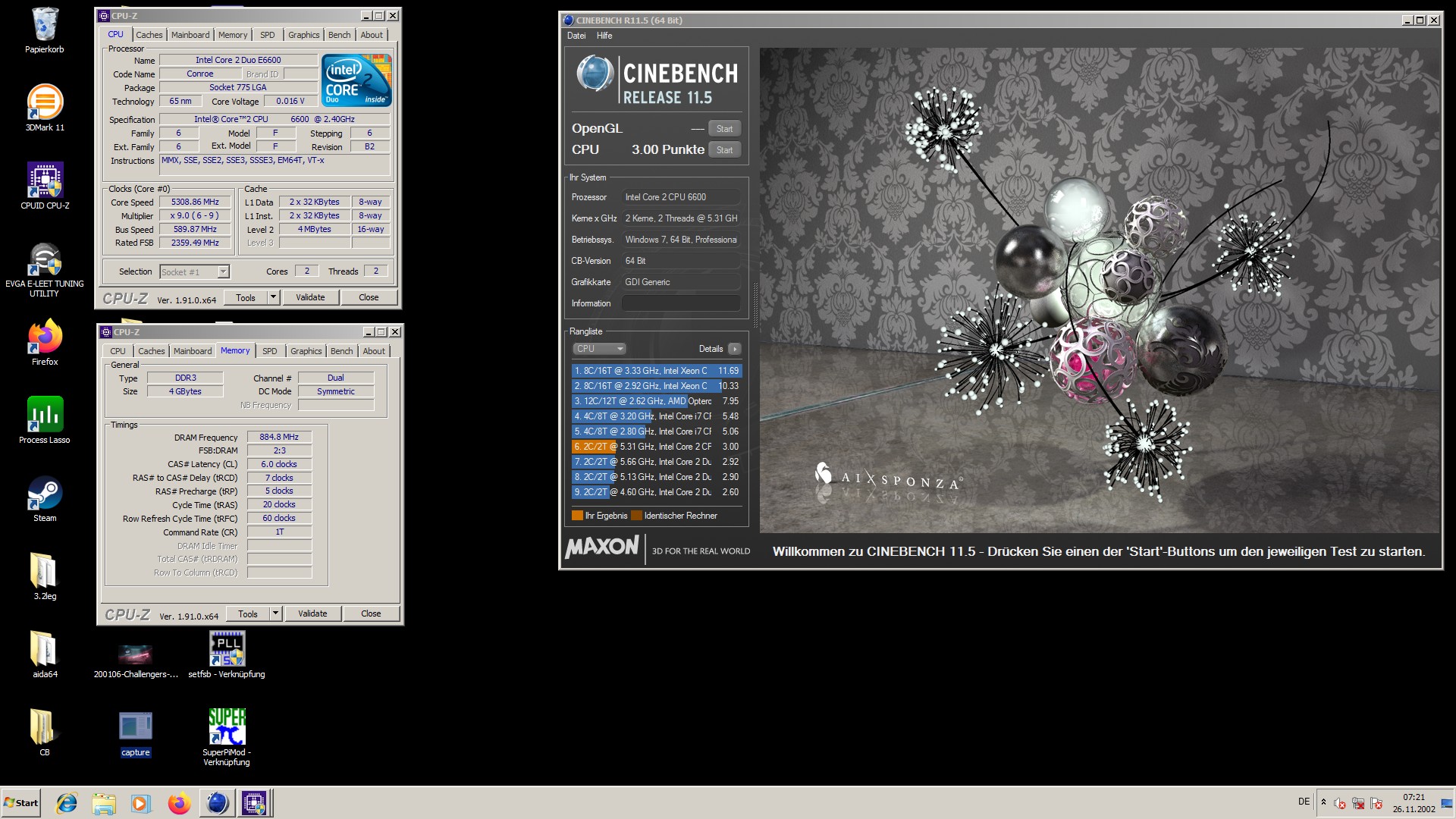The height and width of the screenshot is (819, 1456).
Task: Click Core Speed value 5308.86 MHz
Action: [x=195, y=202]
